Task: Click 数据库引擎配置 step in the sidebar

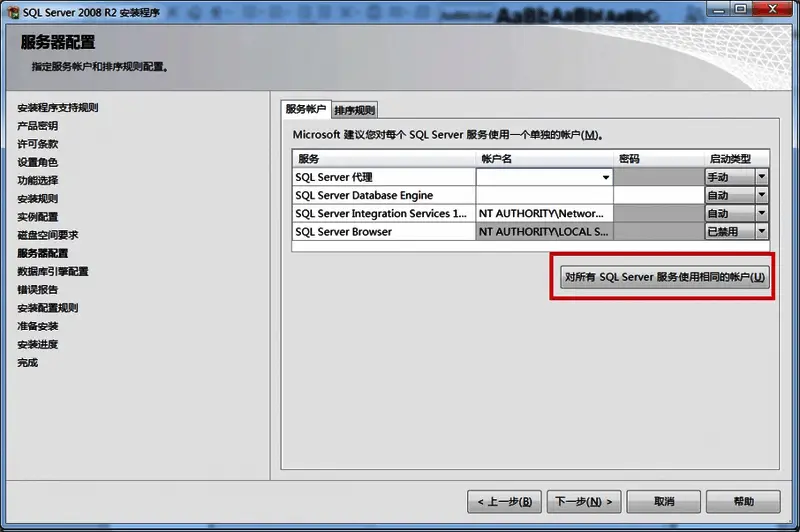Action: (x=53, y=271)
